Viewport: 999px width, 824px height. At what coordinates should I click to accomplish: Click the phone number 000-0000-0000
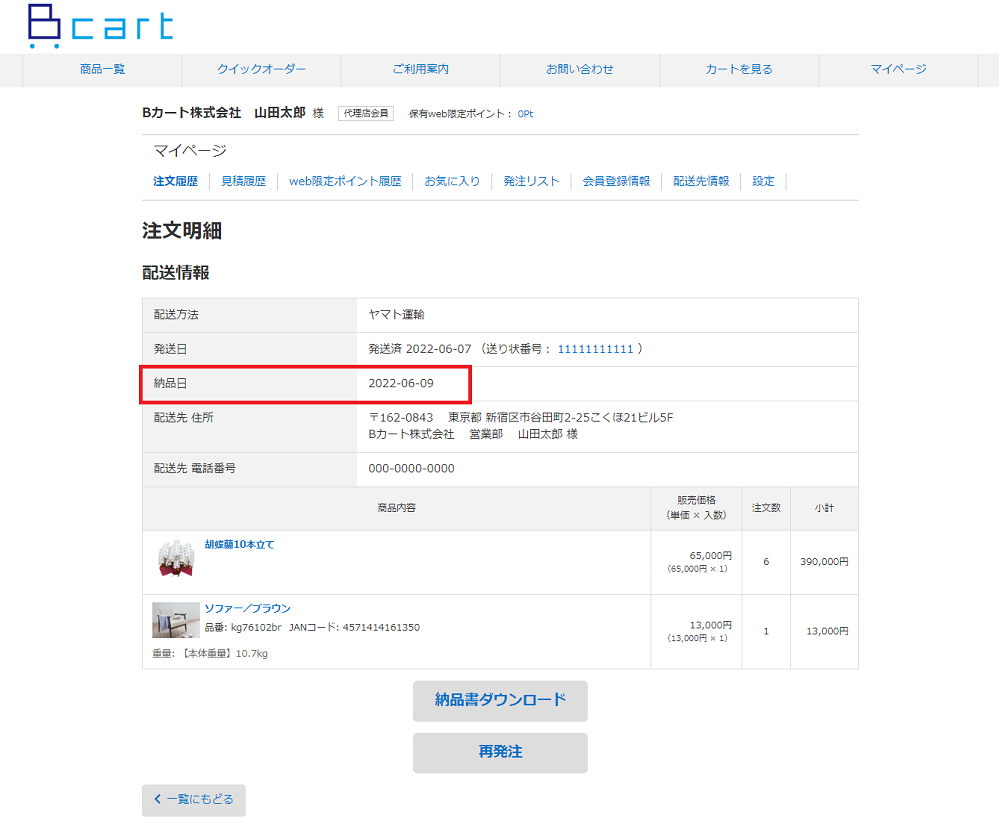[412, 469]
